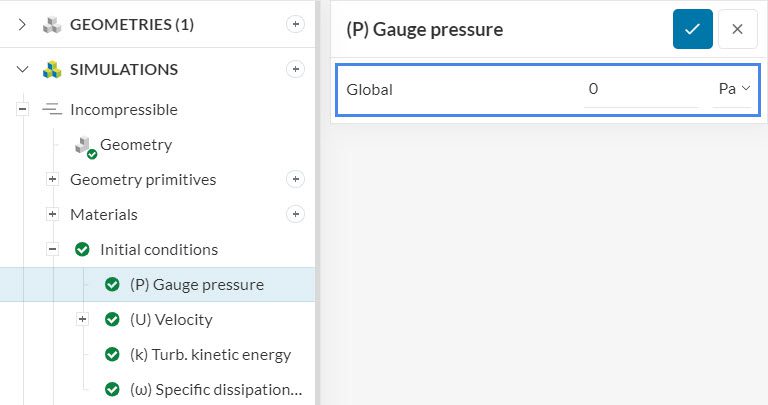
Task: Collapse the Simulations section chevron
Action: pyautogui.click(x=22, y=69)
